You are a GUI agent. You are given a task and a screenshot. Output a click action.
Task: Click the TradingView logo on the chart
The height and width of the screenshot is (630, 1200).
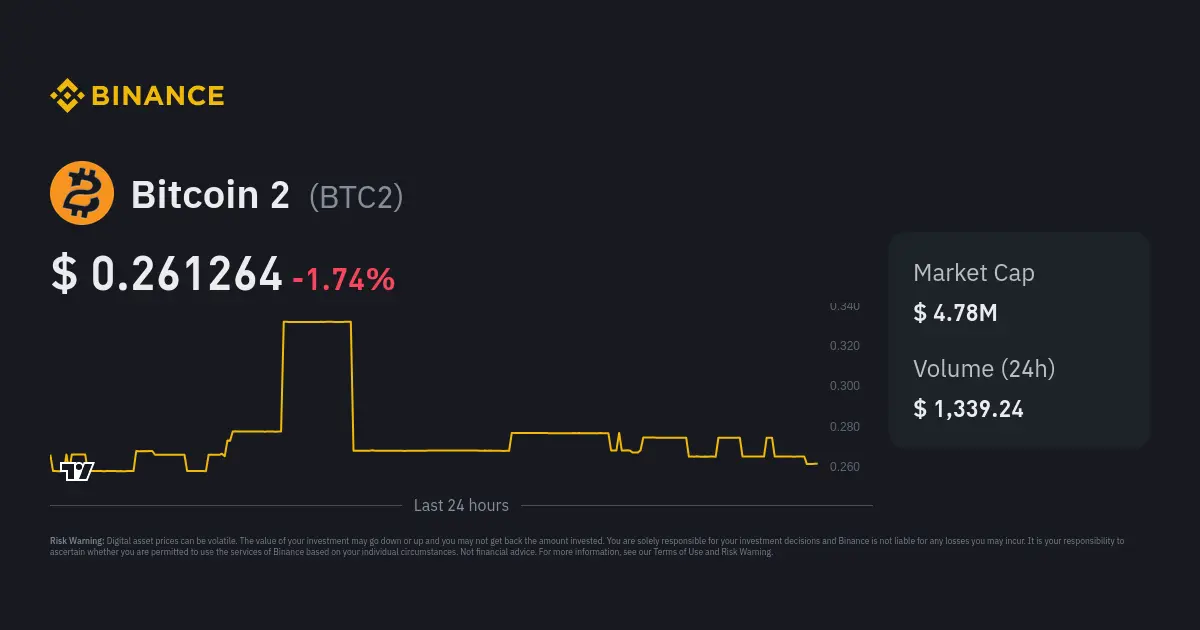click(x=77, y=471)
